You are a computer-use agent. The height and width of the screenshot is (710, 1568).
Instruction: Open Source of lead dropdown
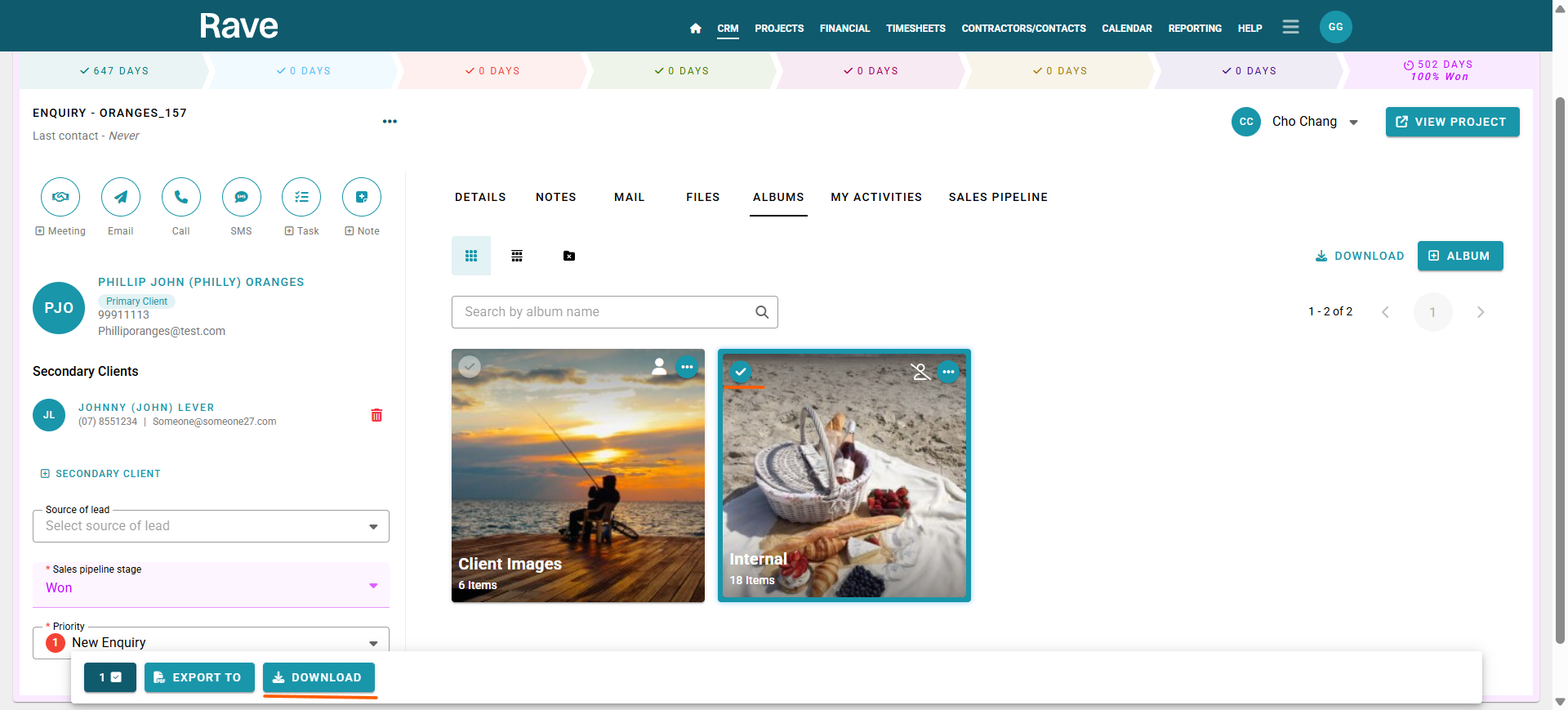(x=211, y=526)
